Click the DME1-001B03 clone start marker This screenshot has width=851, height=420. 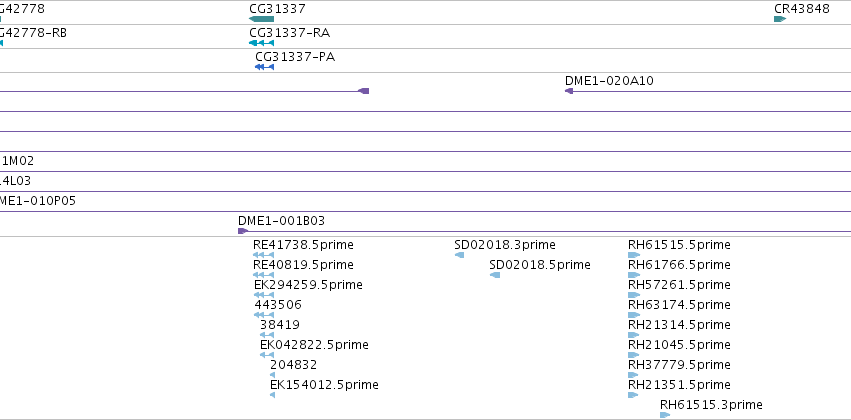(243, 231)
